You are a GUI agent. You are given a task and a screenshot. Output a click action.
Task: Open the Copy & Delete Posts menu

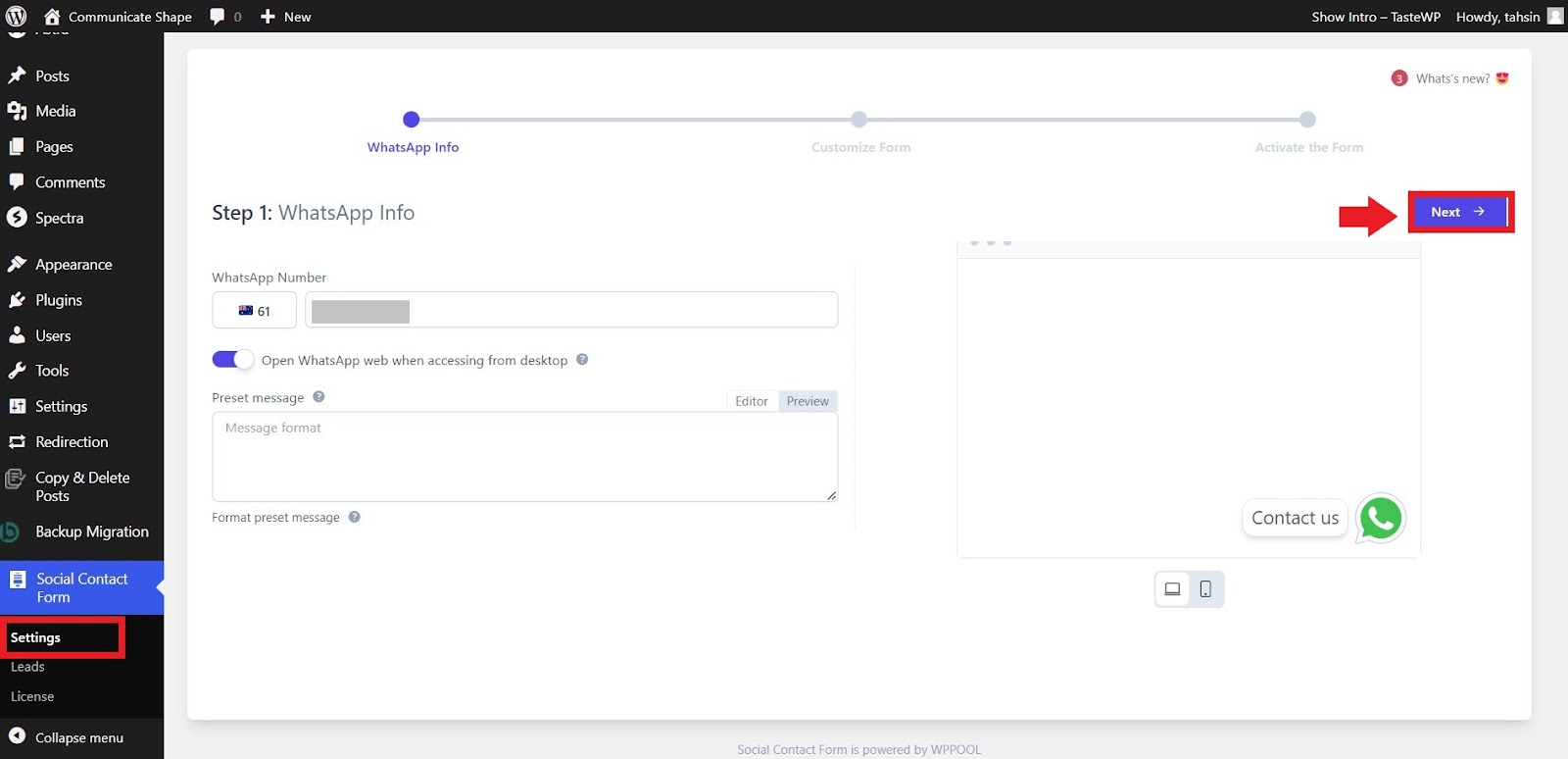point(81,486)
